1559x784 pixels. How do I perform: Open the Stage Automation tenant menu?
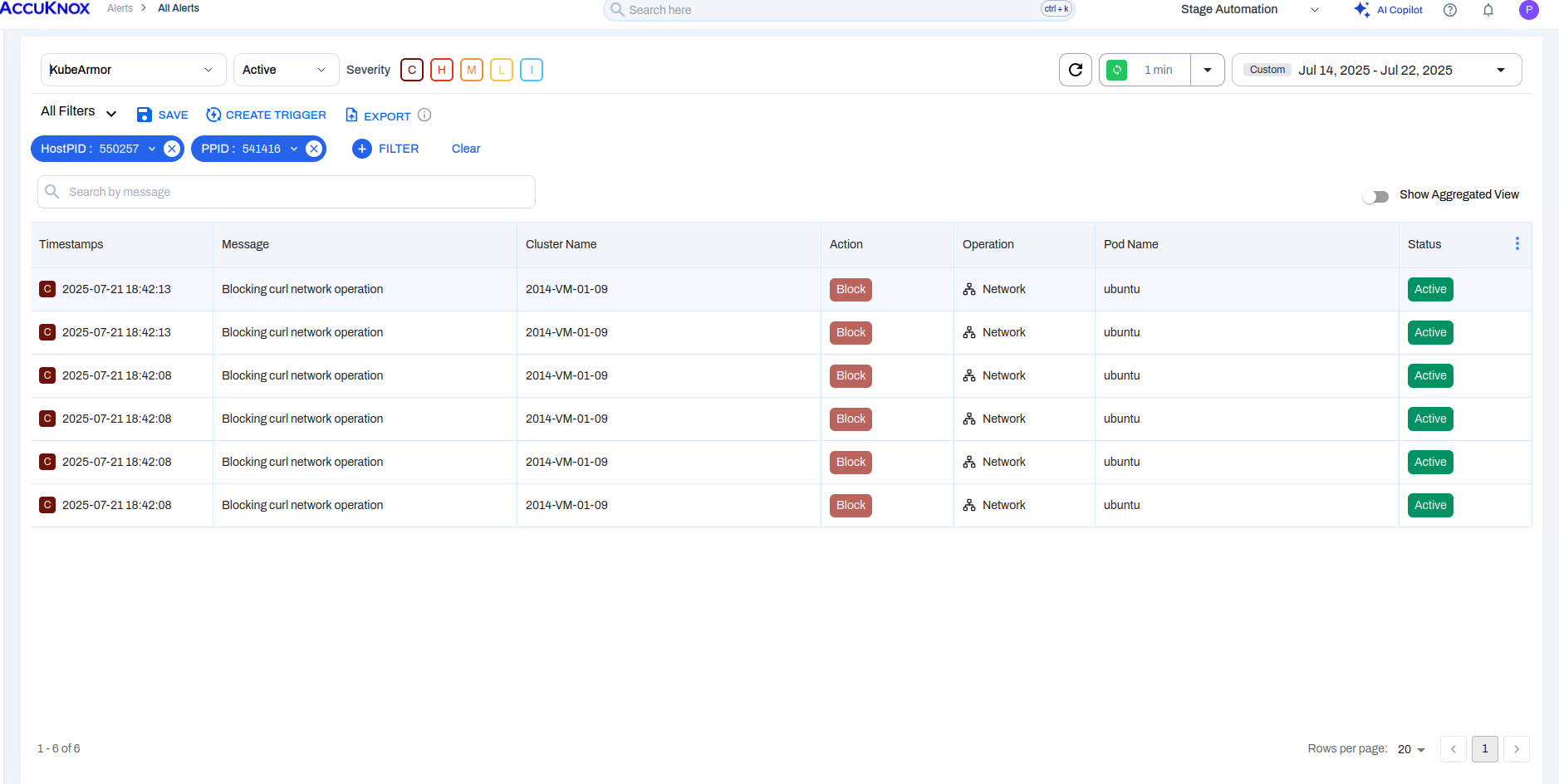click(x=1231, y=9)
